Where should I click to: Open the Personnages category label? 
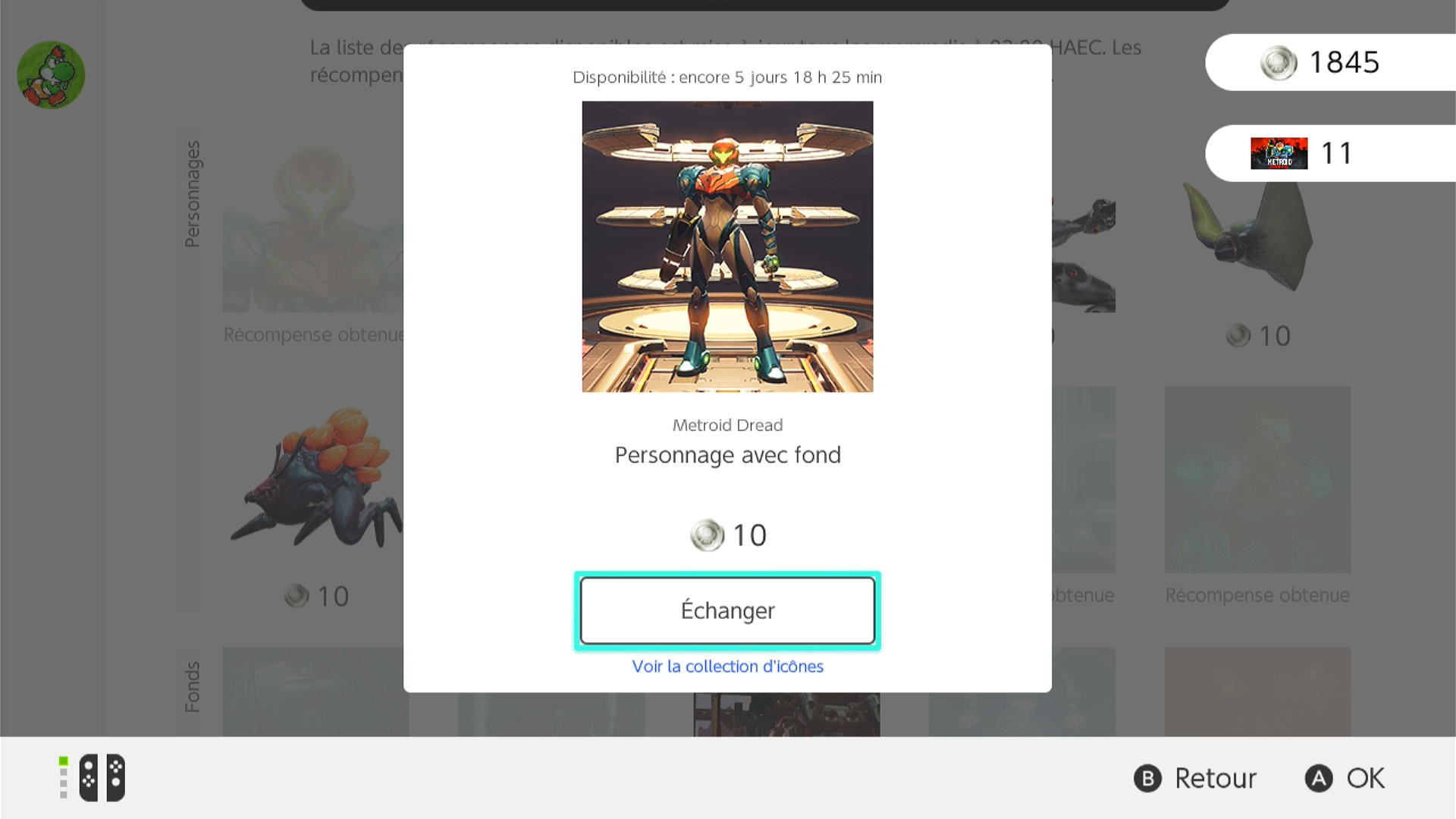192,193
